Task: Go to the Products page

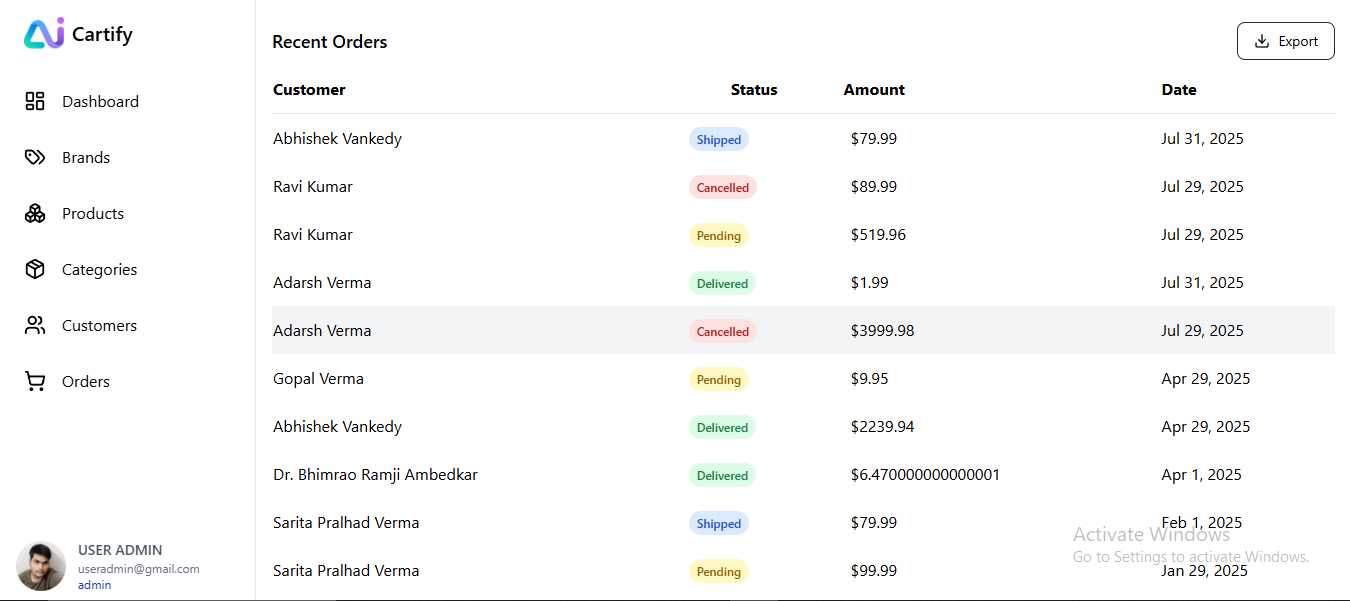Action: coord(93,213)
